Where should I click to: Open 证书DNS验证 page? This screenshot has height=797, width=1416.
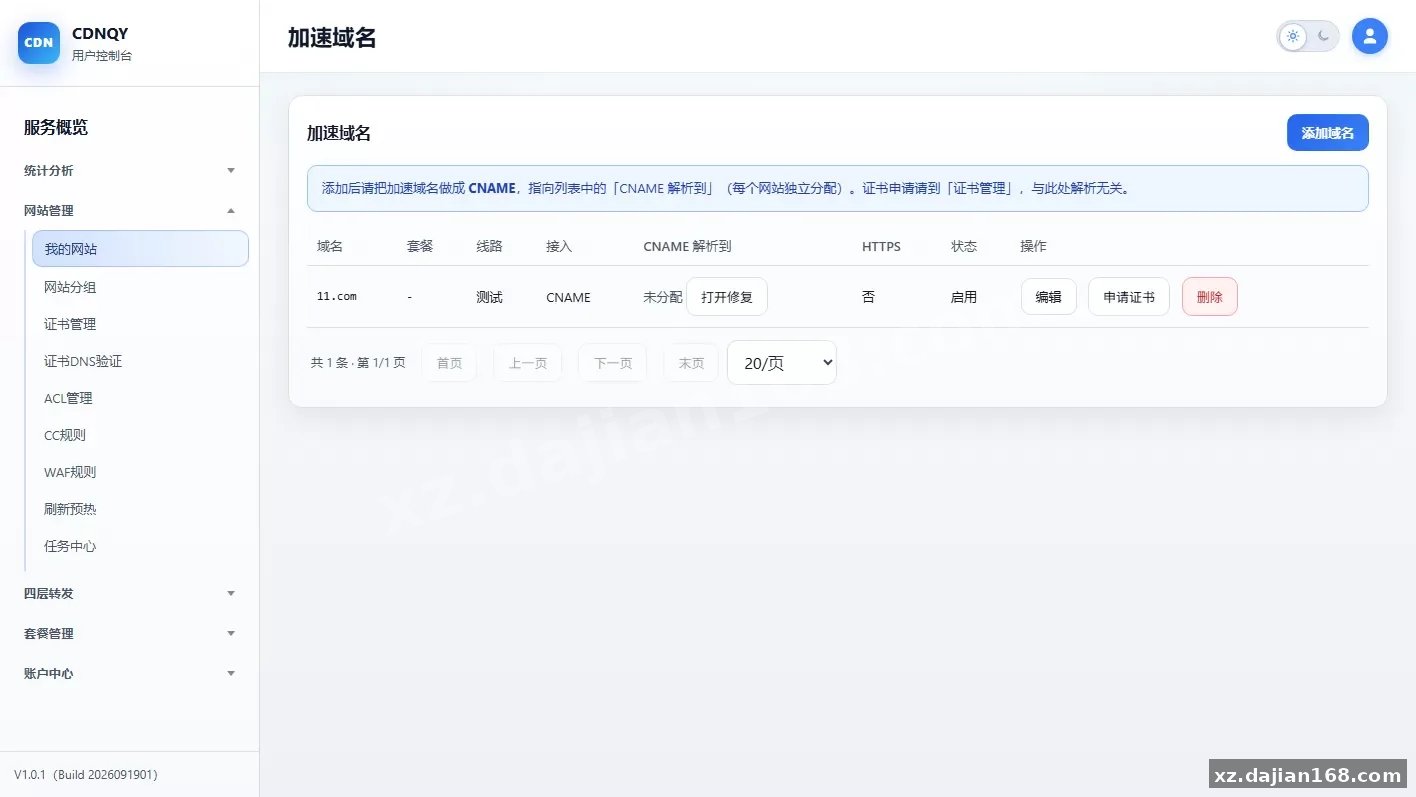pos(140,361)
